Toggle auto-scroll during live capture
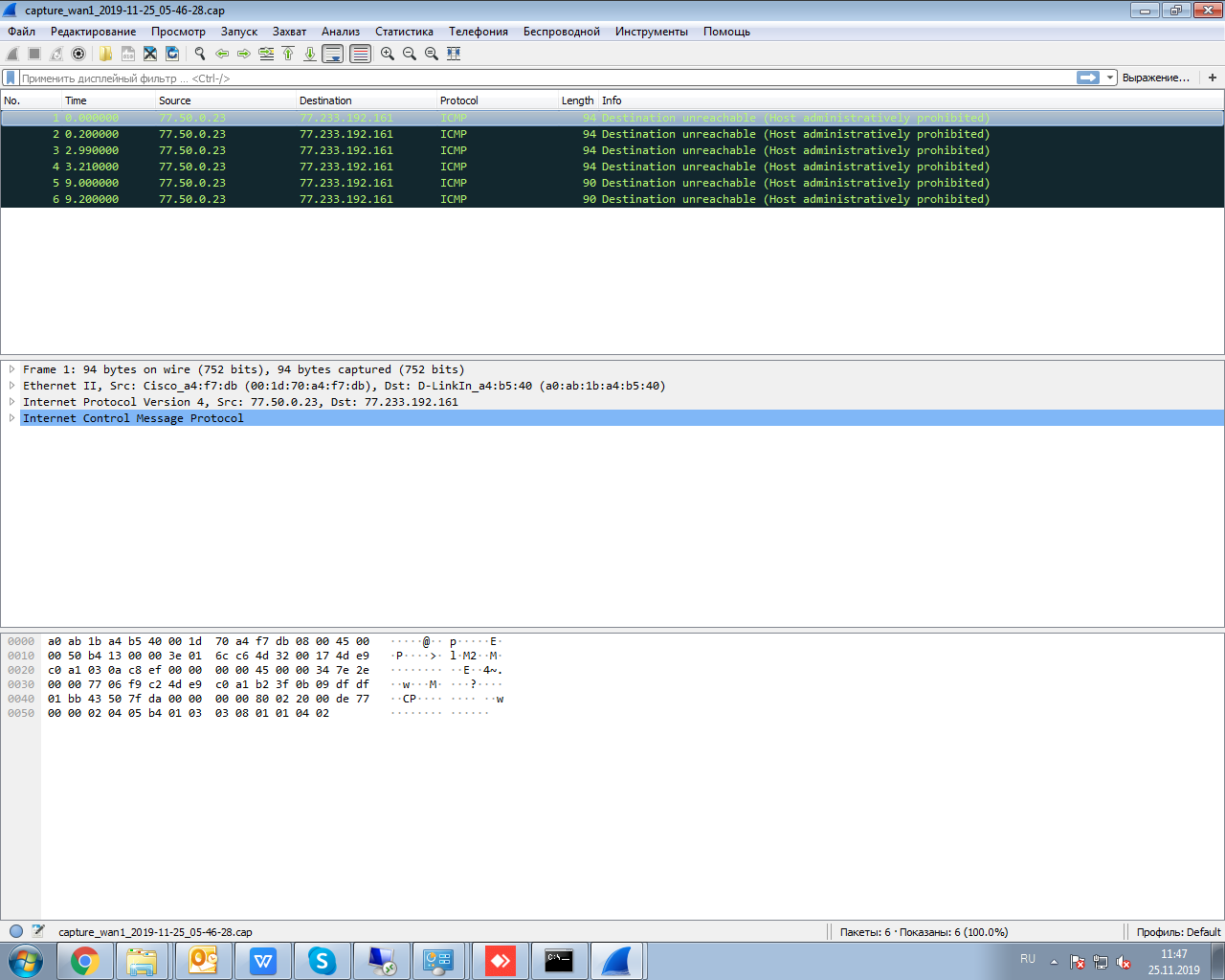 point(332,54)
